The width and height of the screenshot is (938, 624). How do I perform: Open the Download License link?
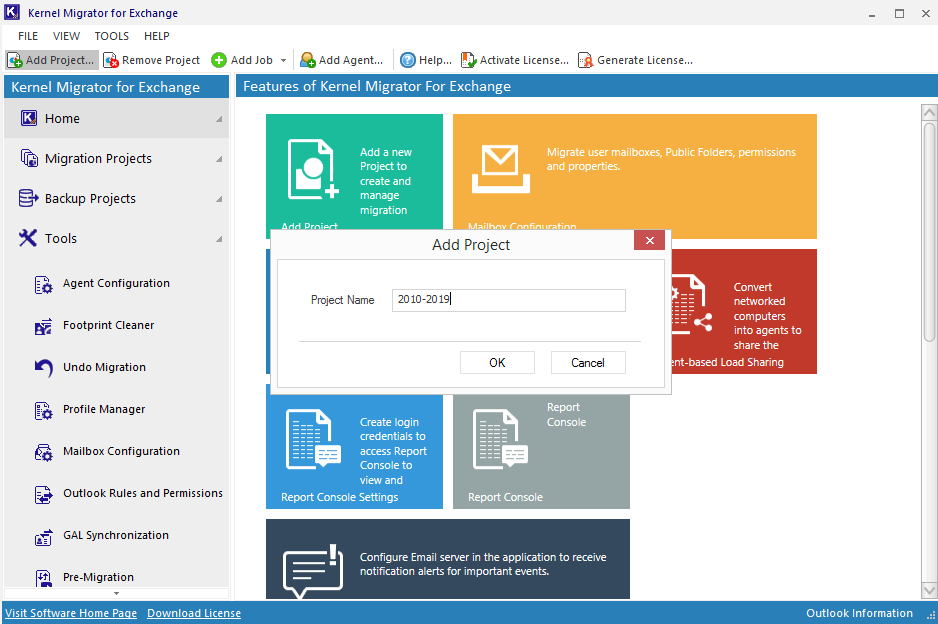194,613
